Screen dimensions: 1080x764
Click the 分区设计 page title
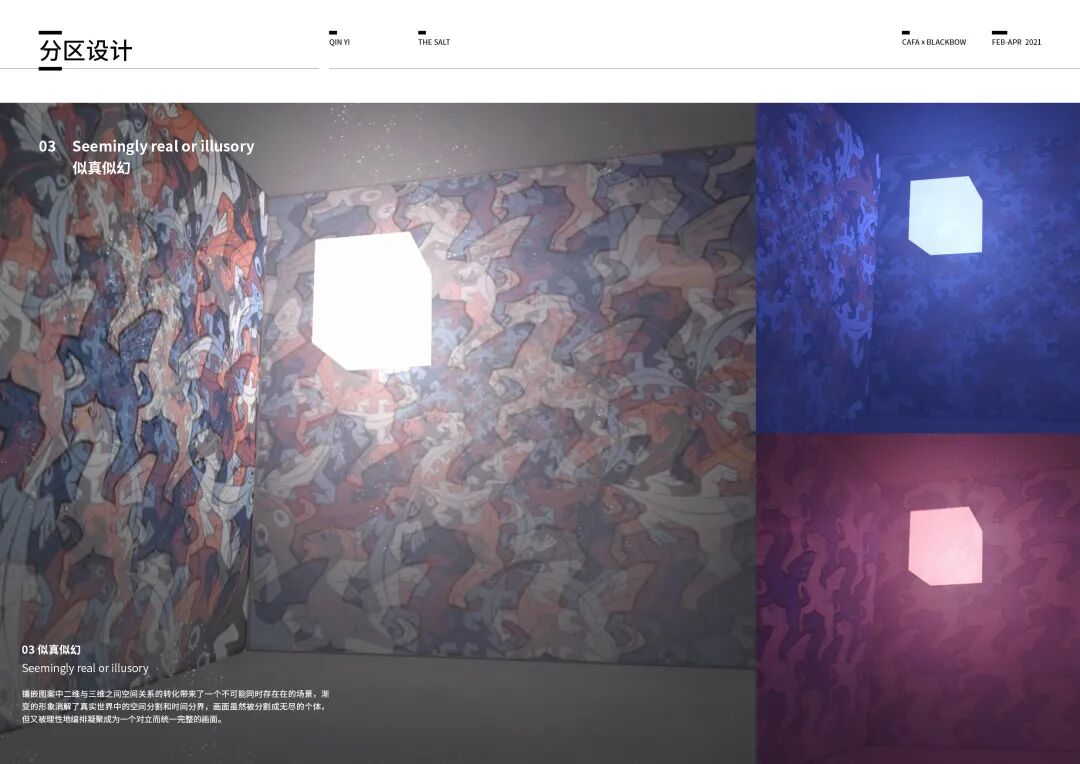point(85,50)
